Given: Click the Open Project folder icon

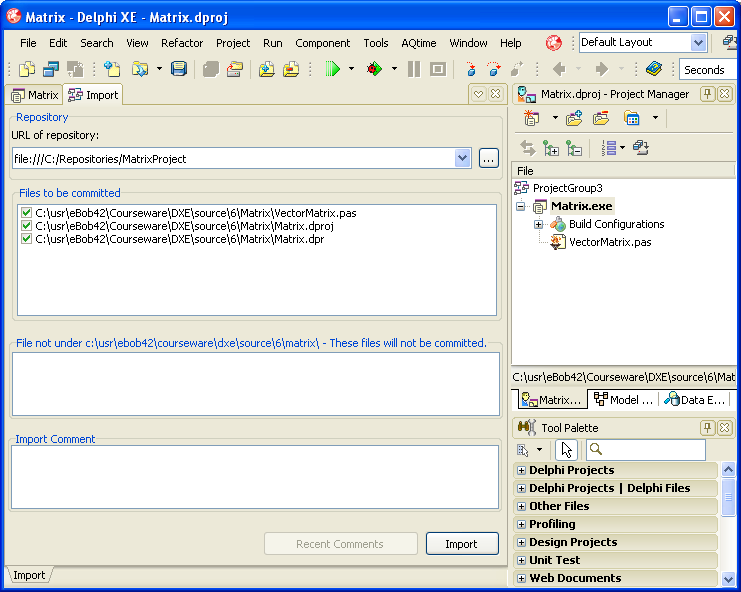Looking at the screenshot, I should [x=139, y=69].
